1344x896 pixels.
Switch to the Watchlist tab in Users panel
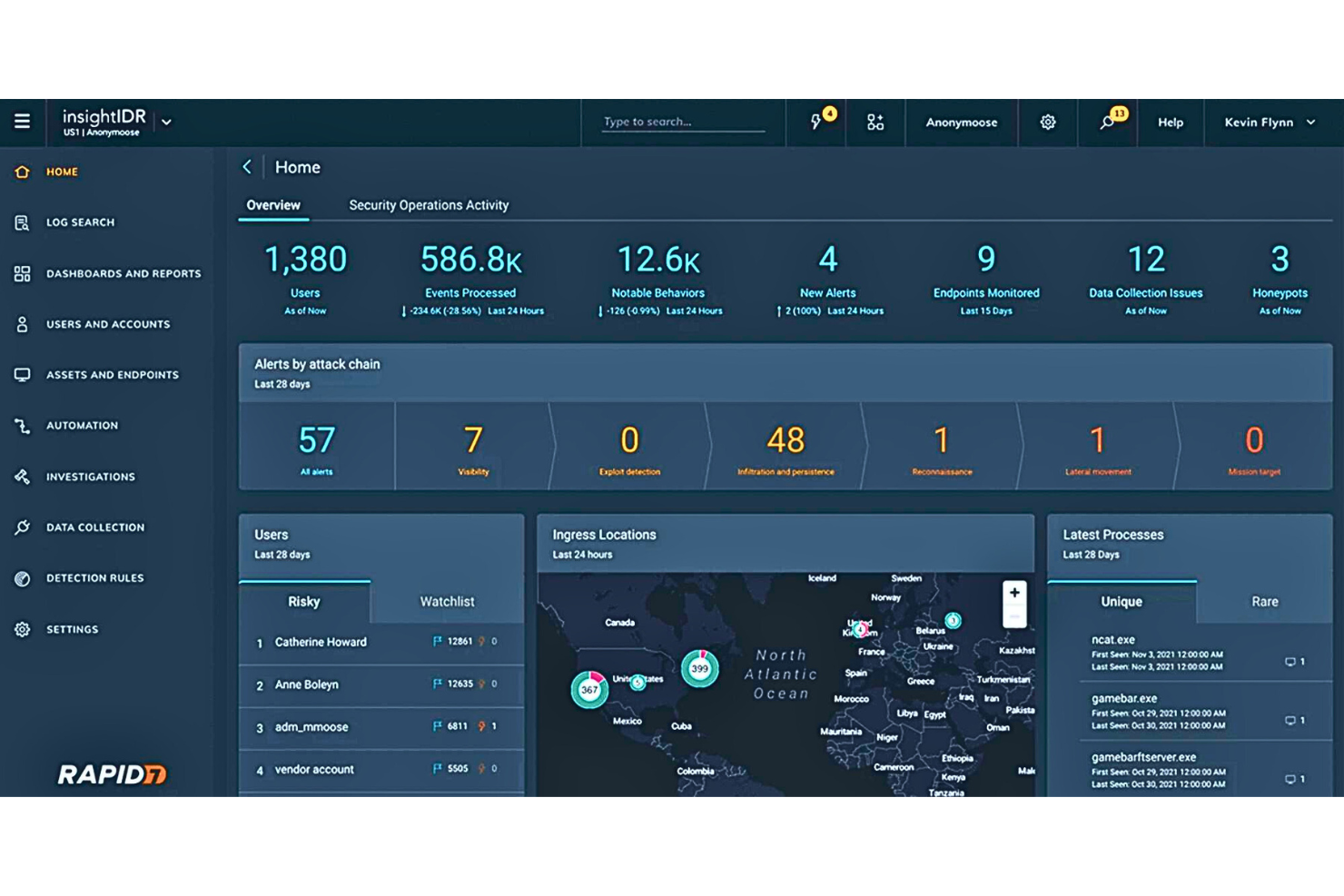click(447, 601)
